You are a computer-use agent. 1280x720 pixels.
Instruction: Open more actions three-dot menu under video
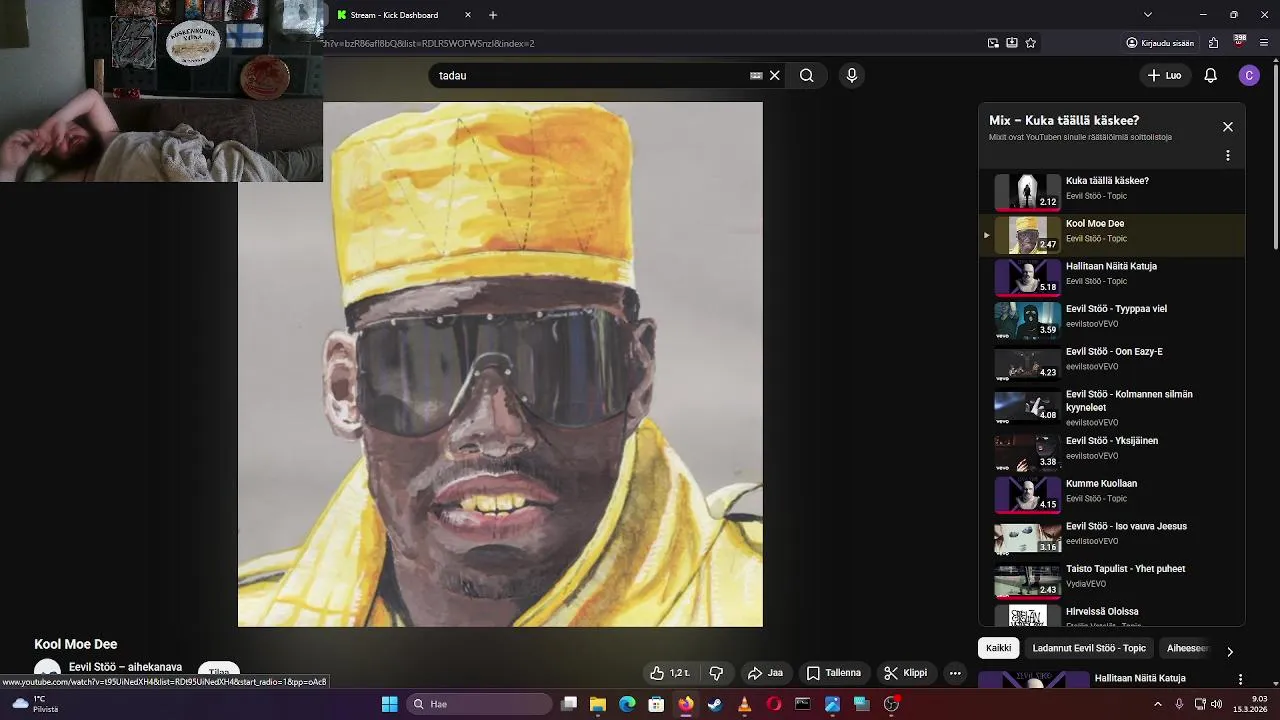click(955, 673)
